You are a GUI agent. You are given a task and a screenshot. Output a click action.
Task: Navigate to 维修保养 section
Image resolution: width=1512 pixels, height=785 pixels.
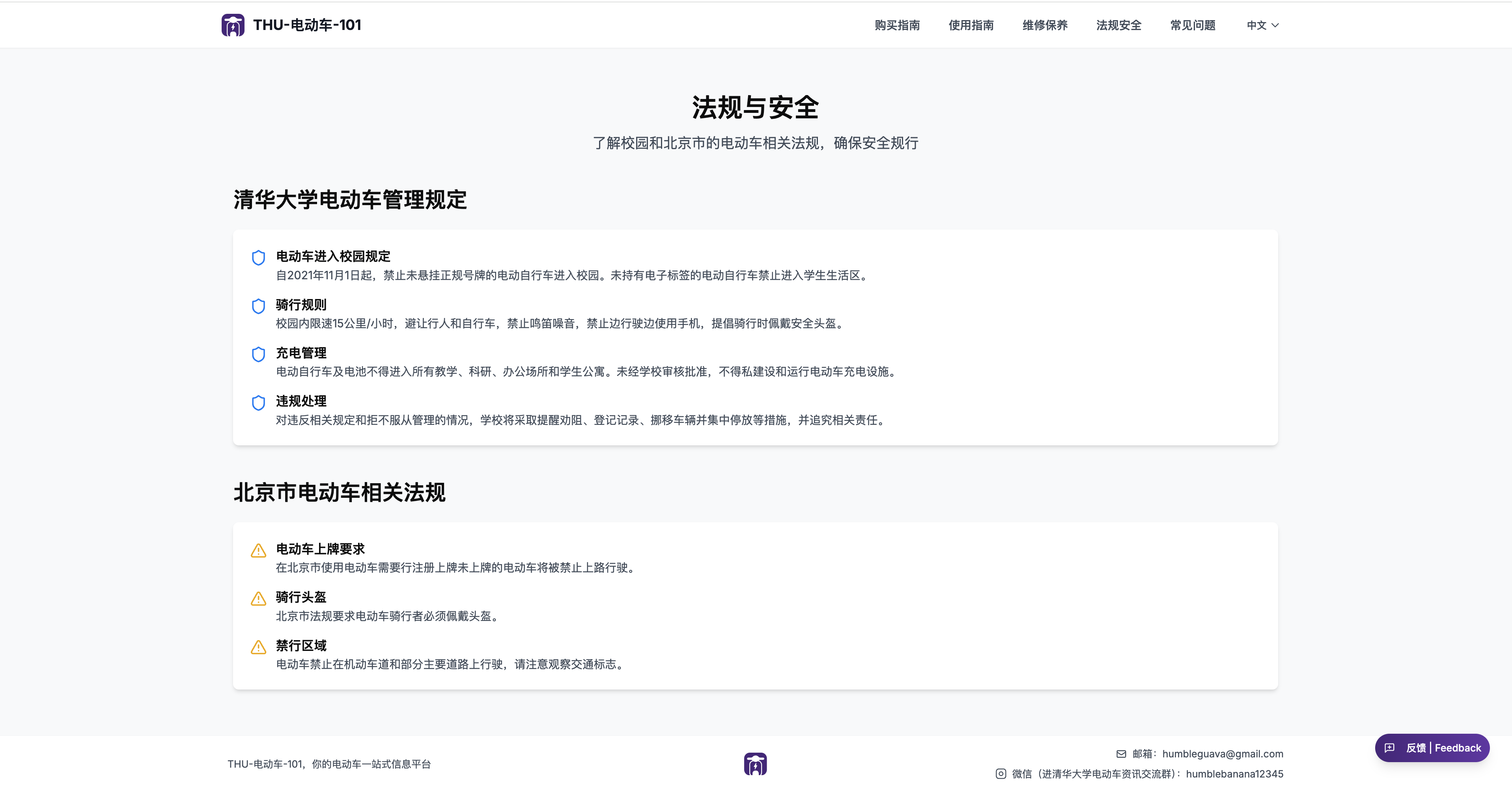pyautogui.click(x=1045, y=25)
